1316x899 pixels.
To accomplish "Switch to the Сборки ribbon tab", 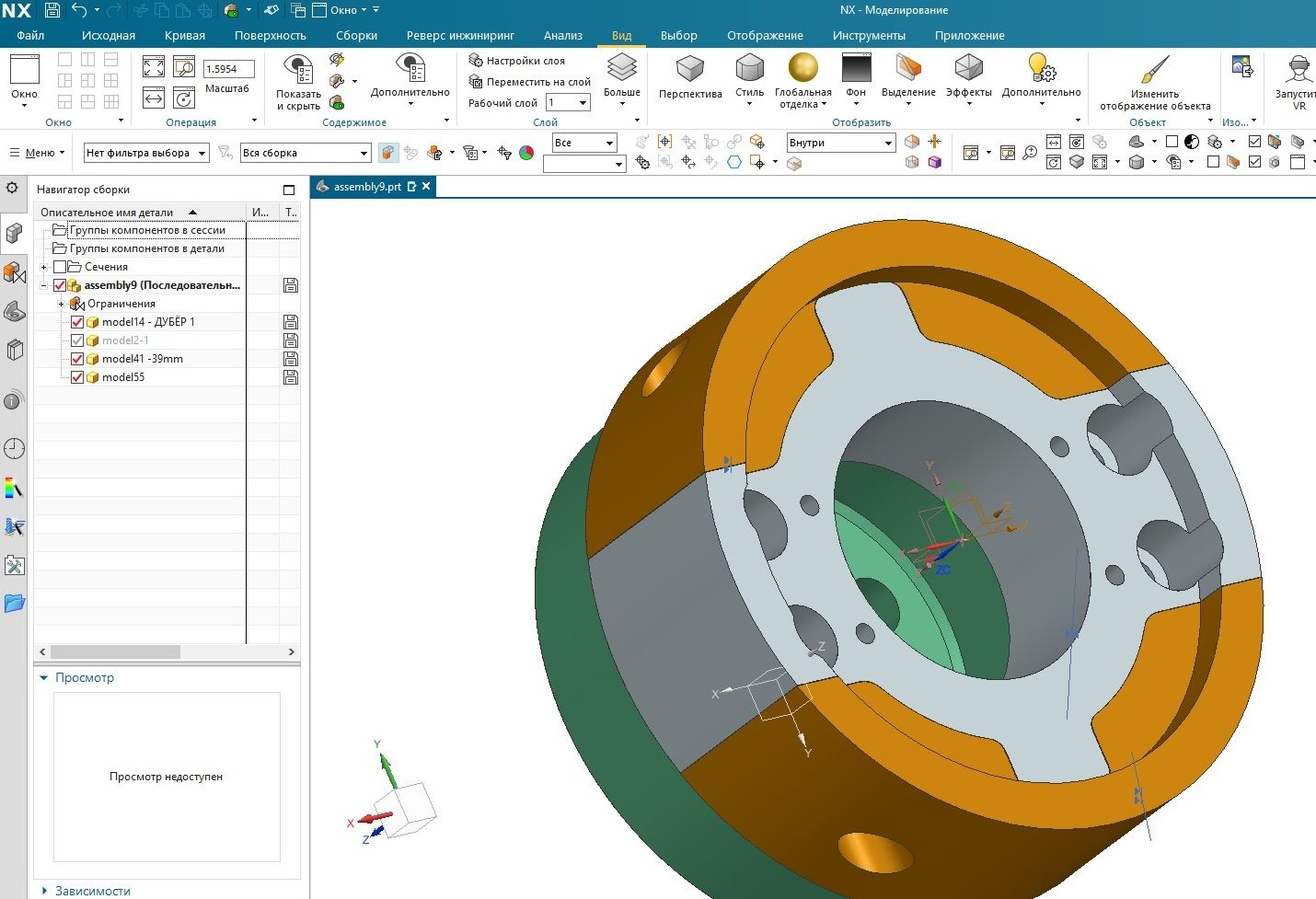I will pyautogui.click(x=356, y=36).
